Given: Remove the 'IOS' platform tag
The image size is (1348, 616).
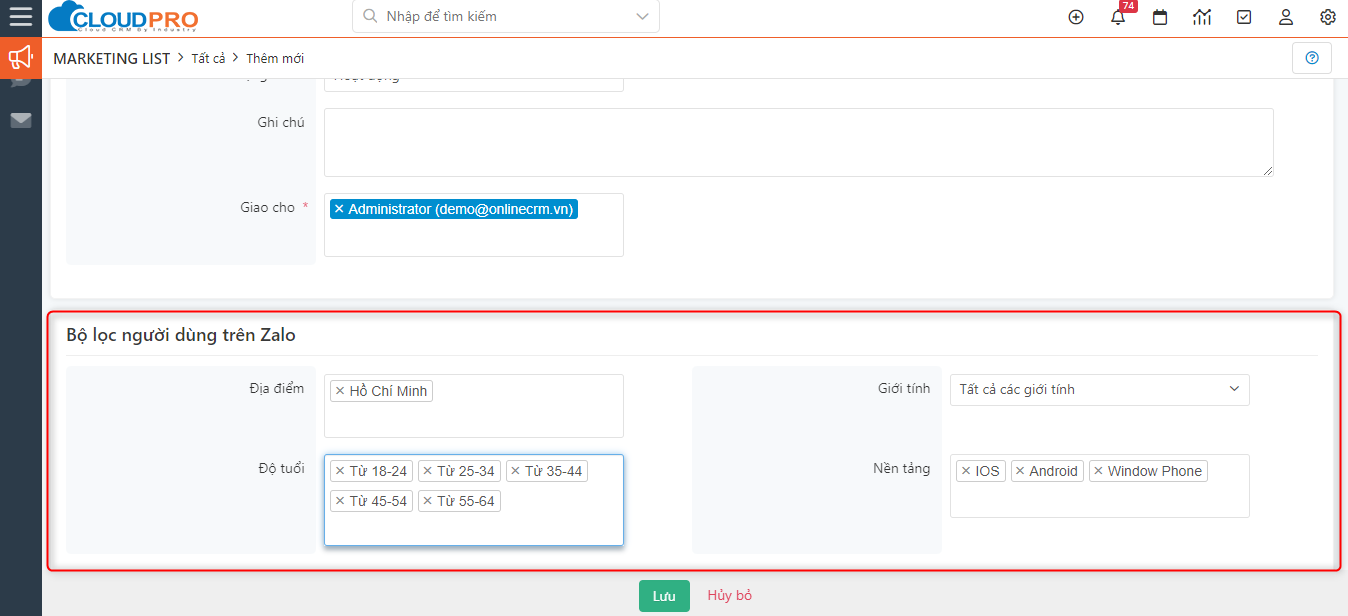Looking at the screenshot, I should 965,471.
